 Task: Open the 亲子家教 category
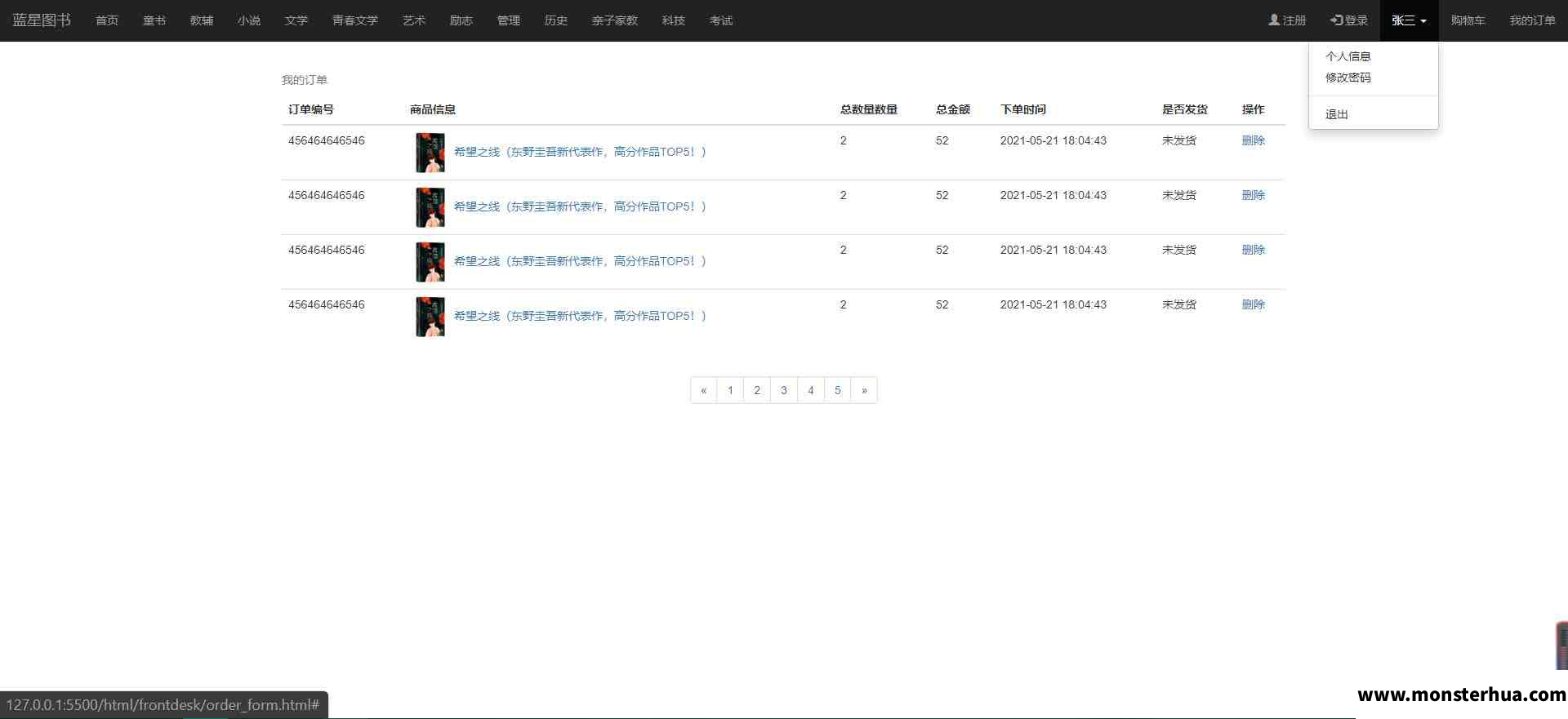615,20
